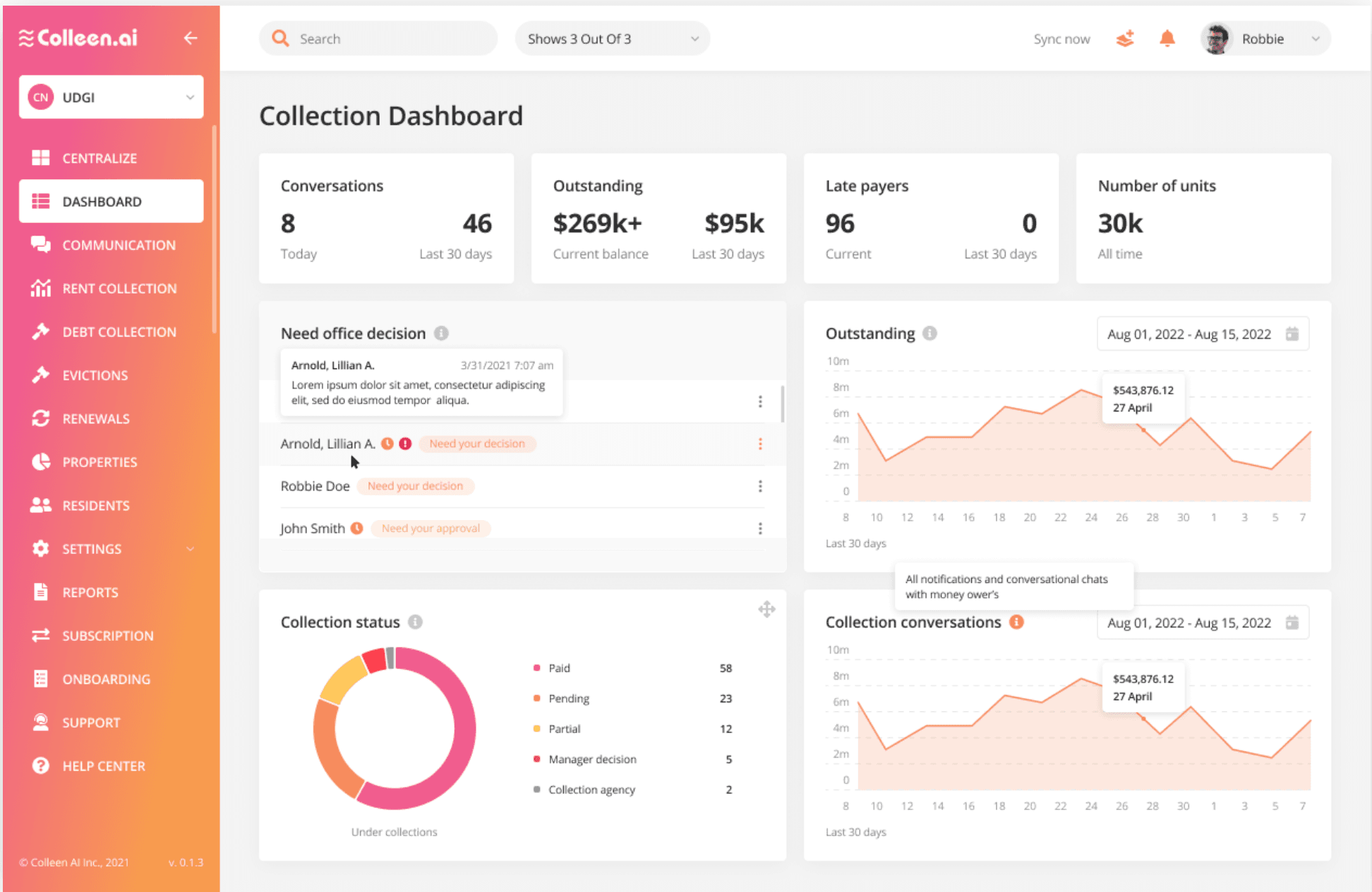
Task: Open the Shows 3 Out Of 3 dropdown
Action: pos(612,39)
